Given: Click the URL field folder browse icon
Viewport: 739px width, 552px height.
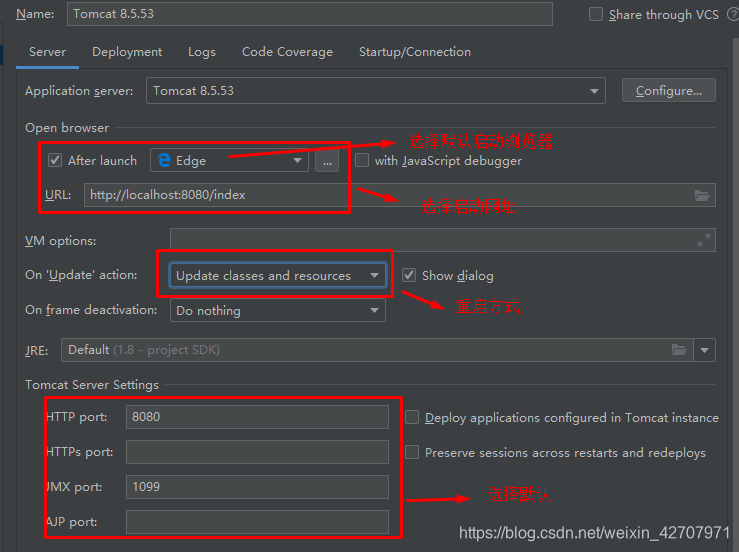Looking at the screenshot, I should pyautogui.click(x=702, y=195).
